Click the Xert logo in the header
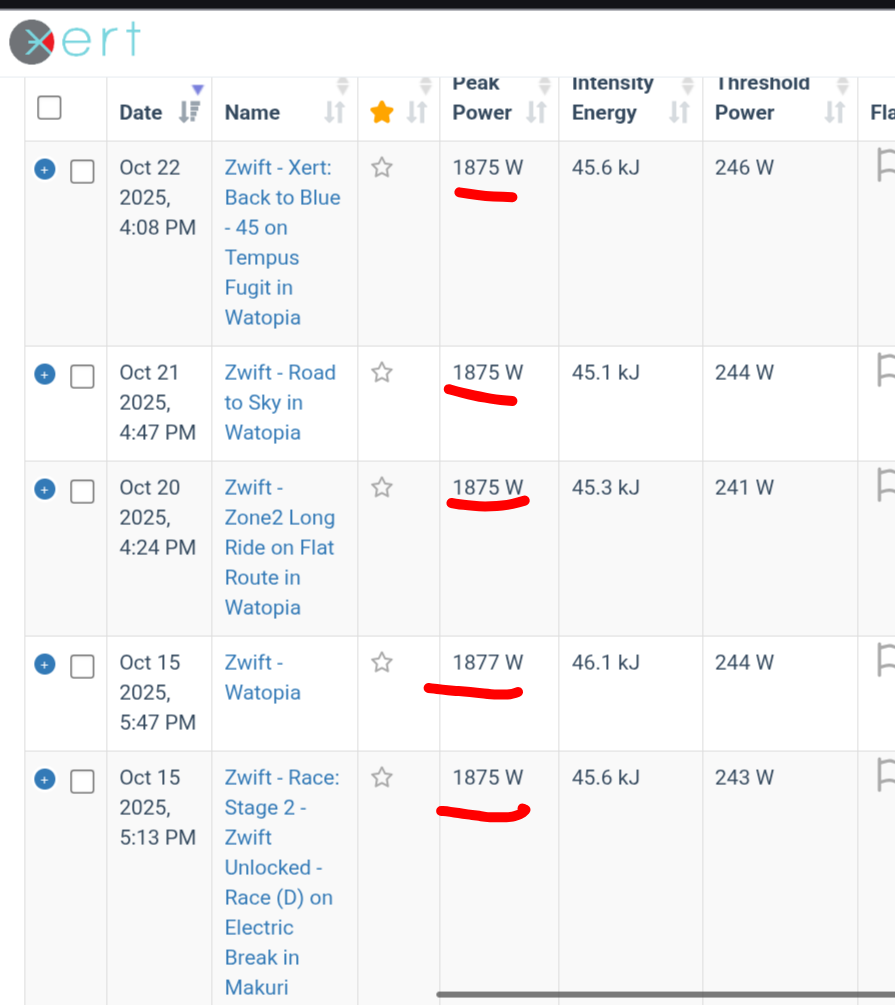 coord(75,41)
